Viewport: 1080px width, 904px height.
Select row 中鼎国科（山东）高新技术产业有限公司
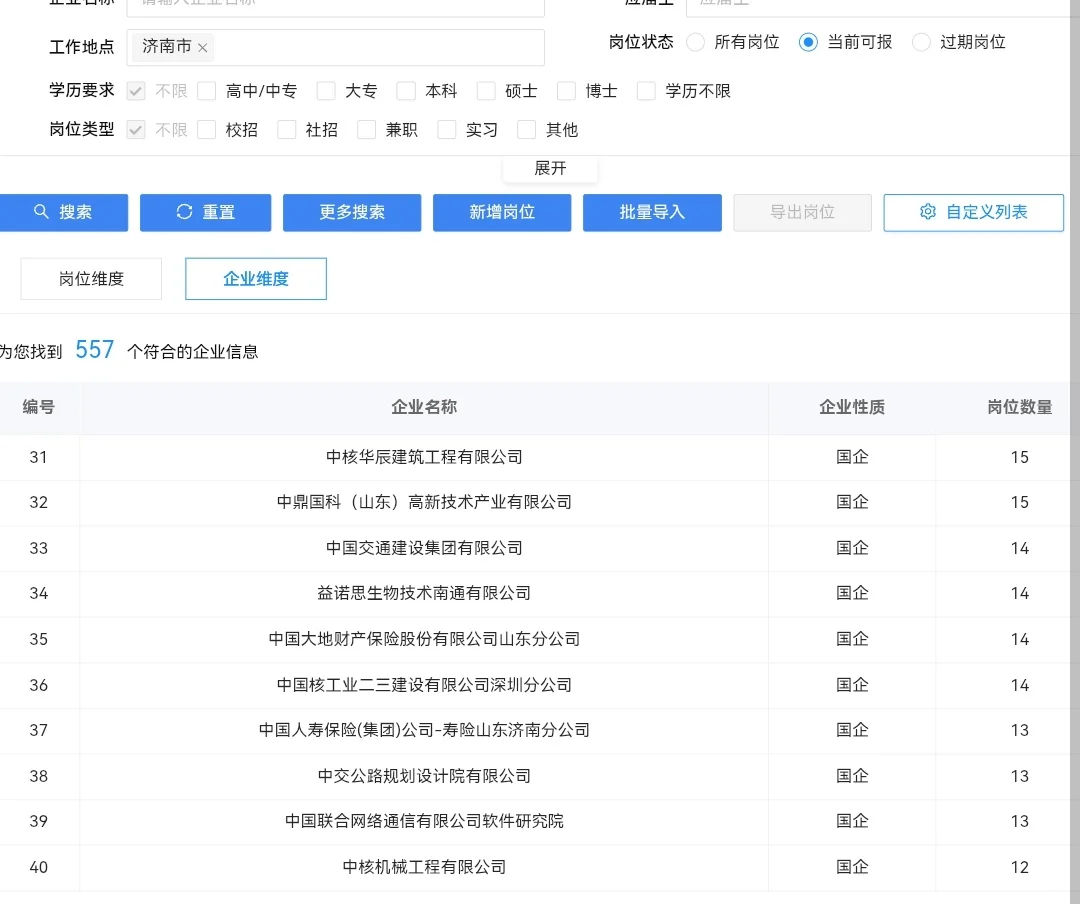(x=534, y=503)
